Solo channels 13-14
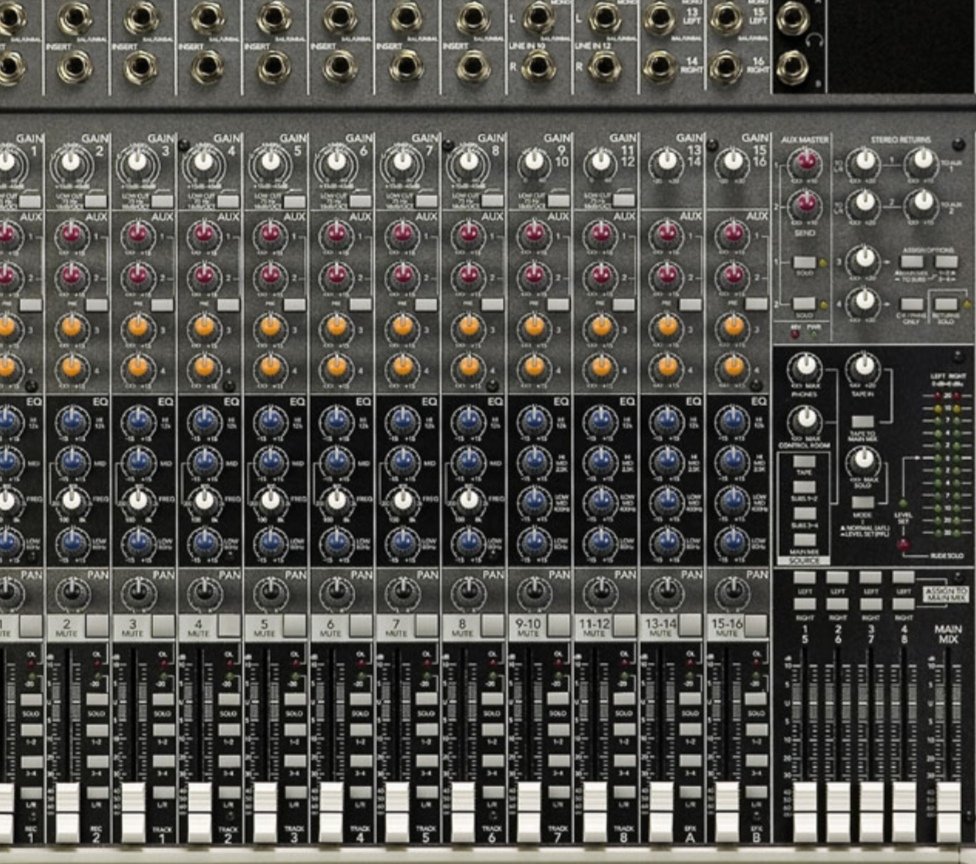Viewport: 976px width, 864px height. 690,700
